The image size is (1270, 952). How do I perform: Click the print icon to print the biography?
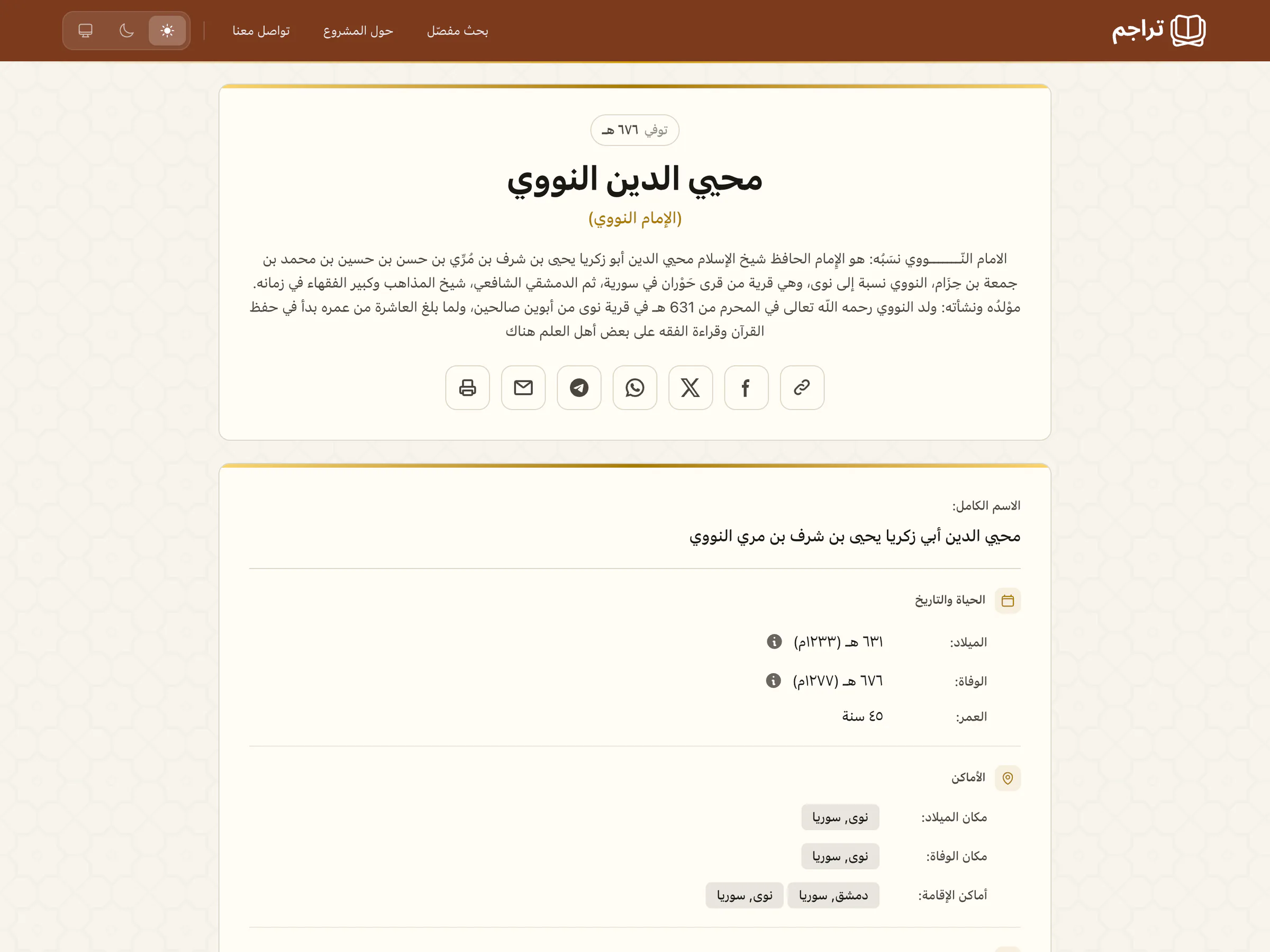[467, 387]
